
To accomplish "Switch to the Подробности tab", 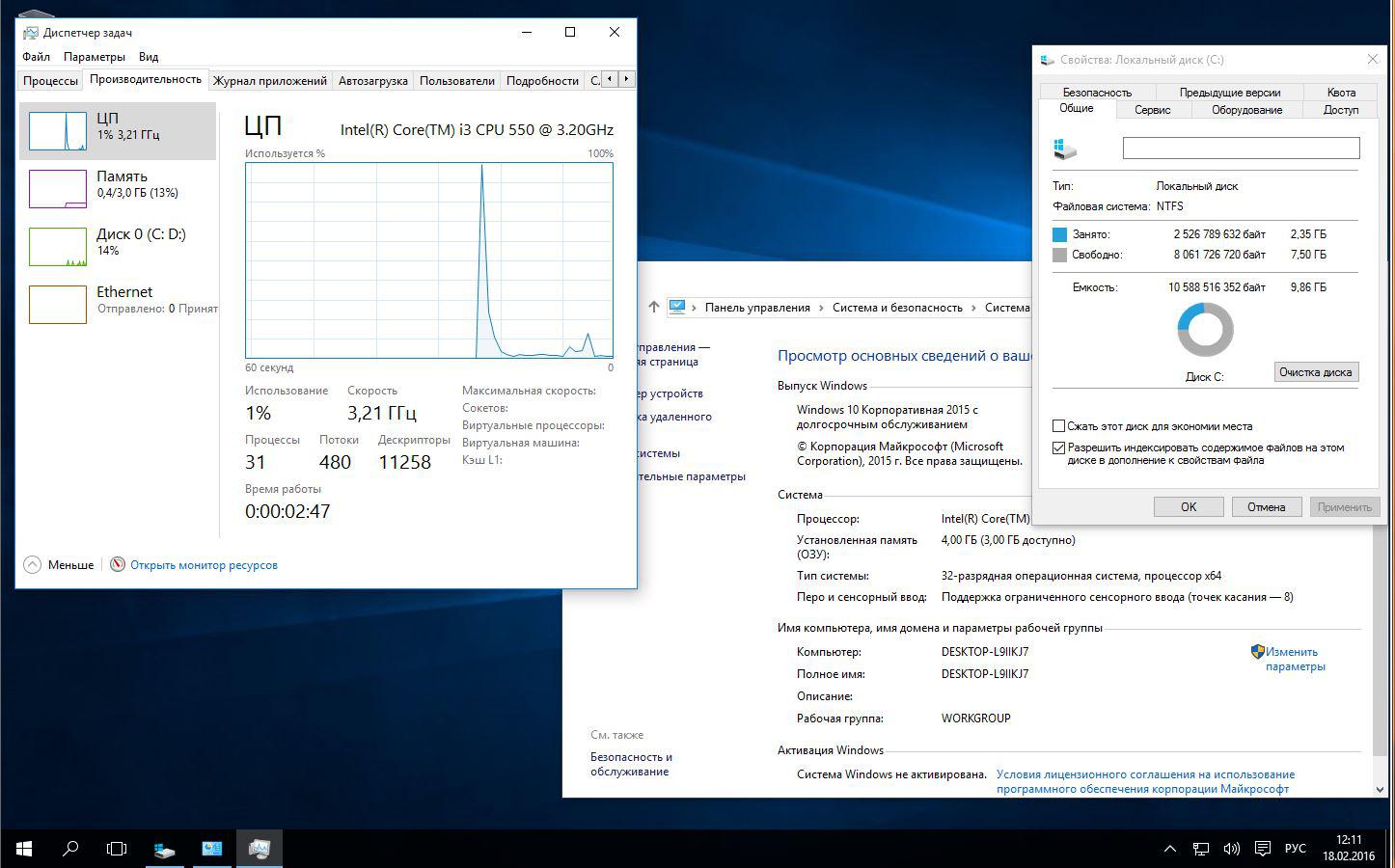I will (x=542, y=81).
